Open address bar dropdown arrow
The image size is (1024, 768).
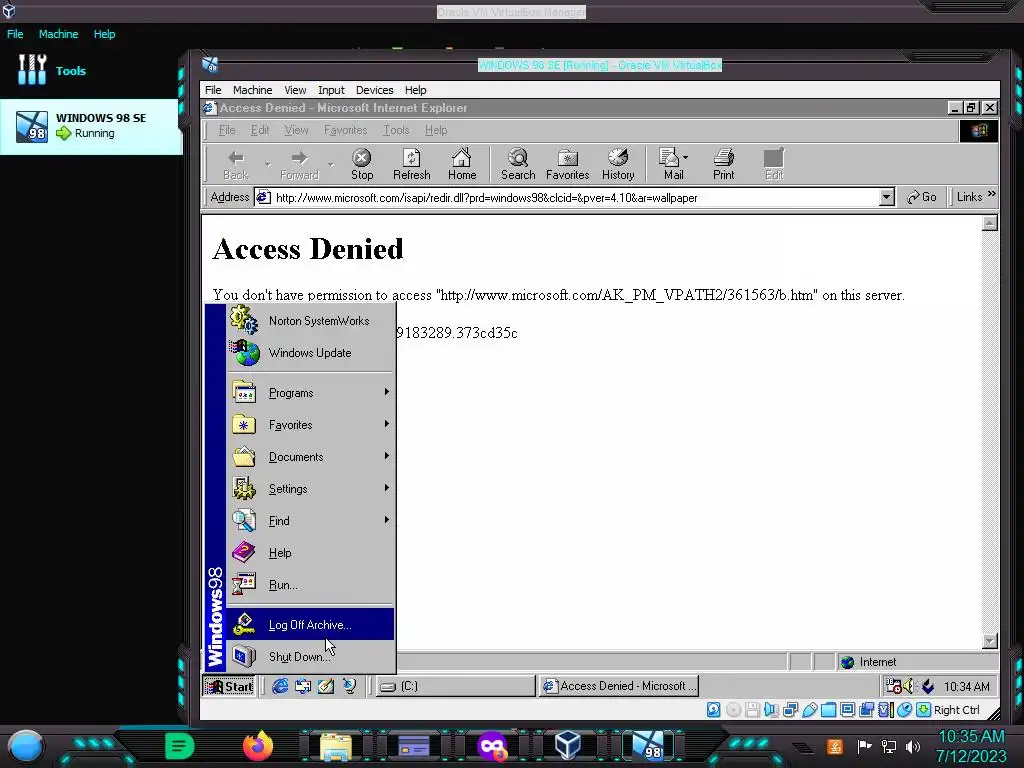[886, 197]
